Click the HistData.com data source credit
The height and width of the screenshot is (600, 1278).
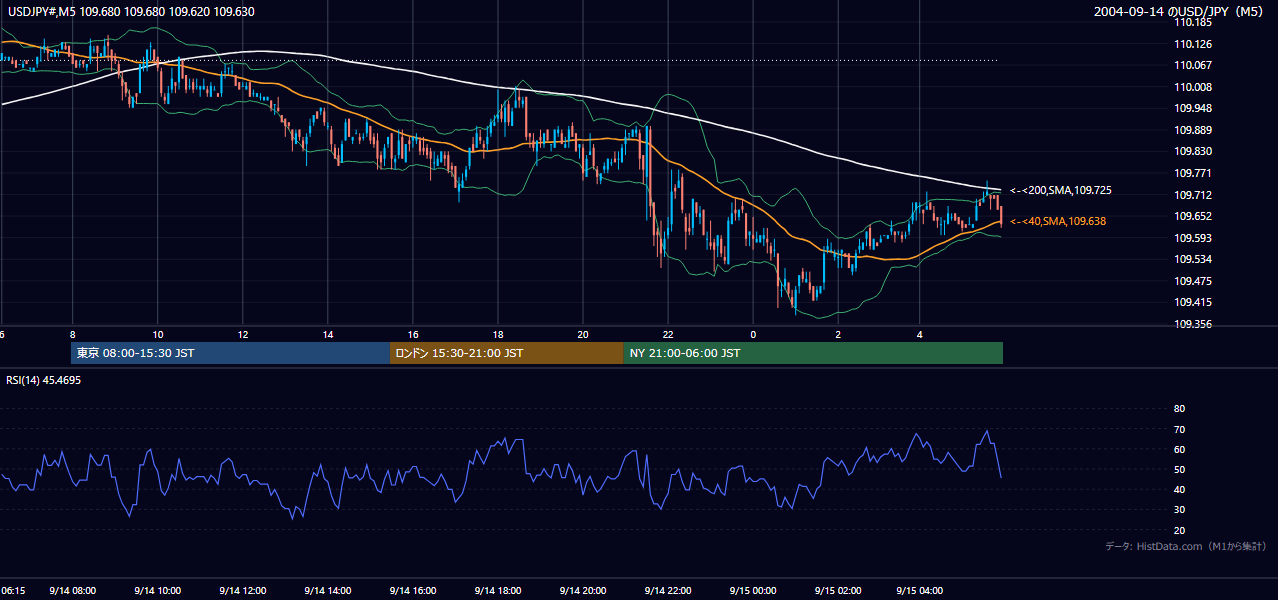[1186, 546]
